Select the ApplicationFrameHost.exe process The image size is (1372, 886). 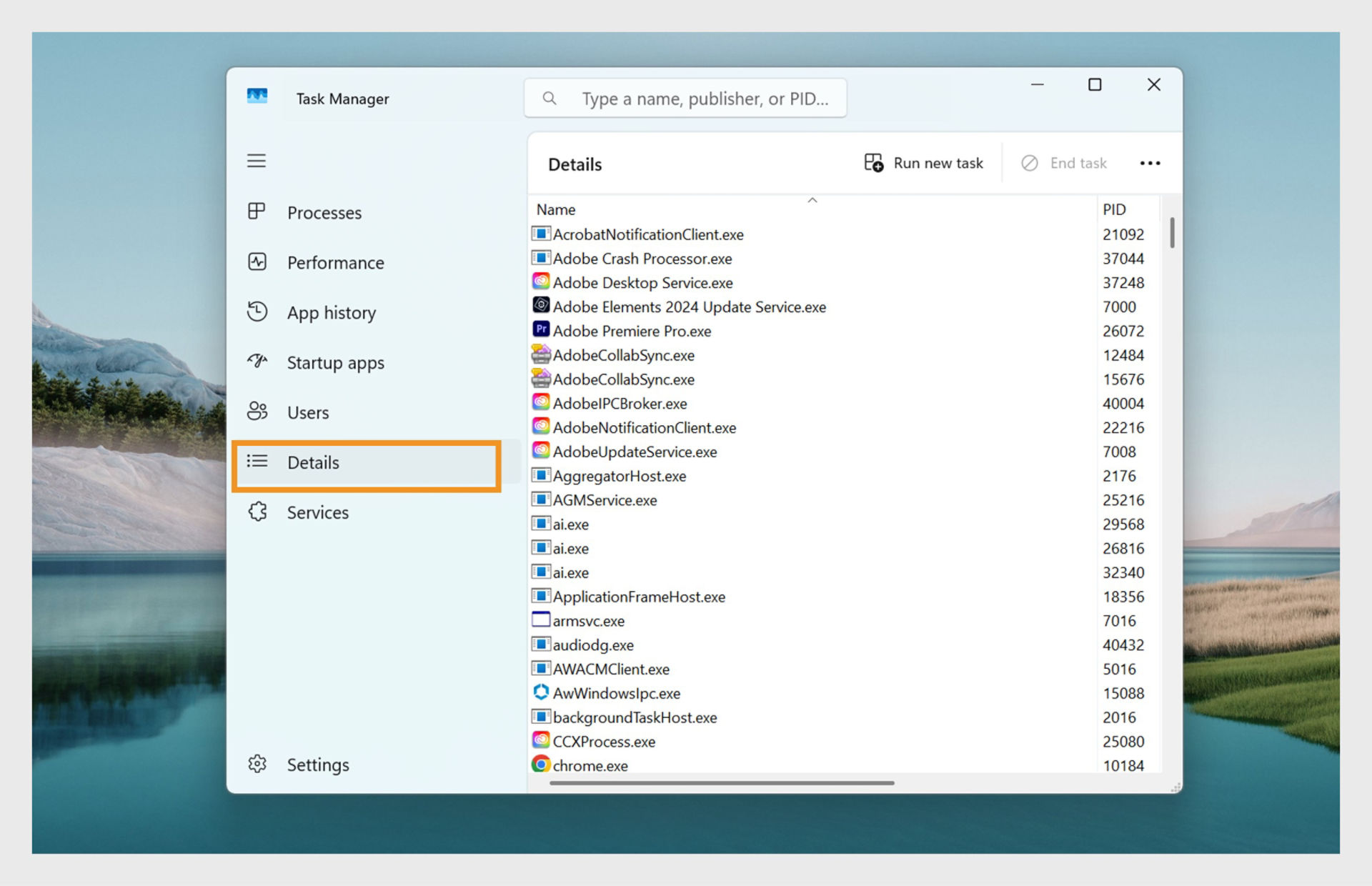pos(845,596)
